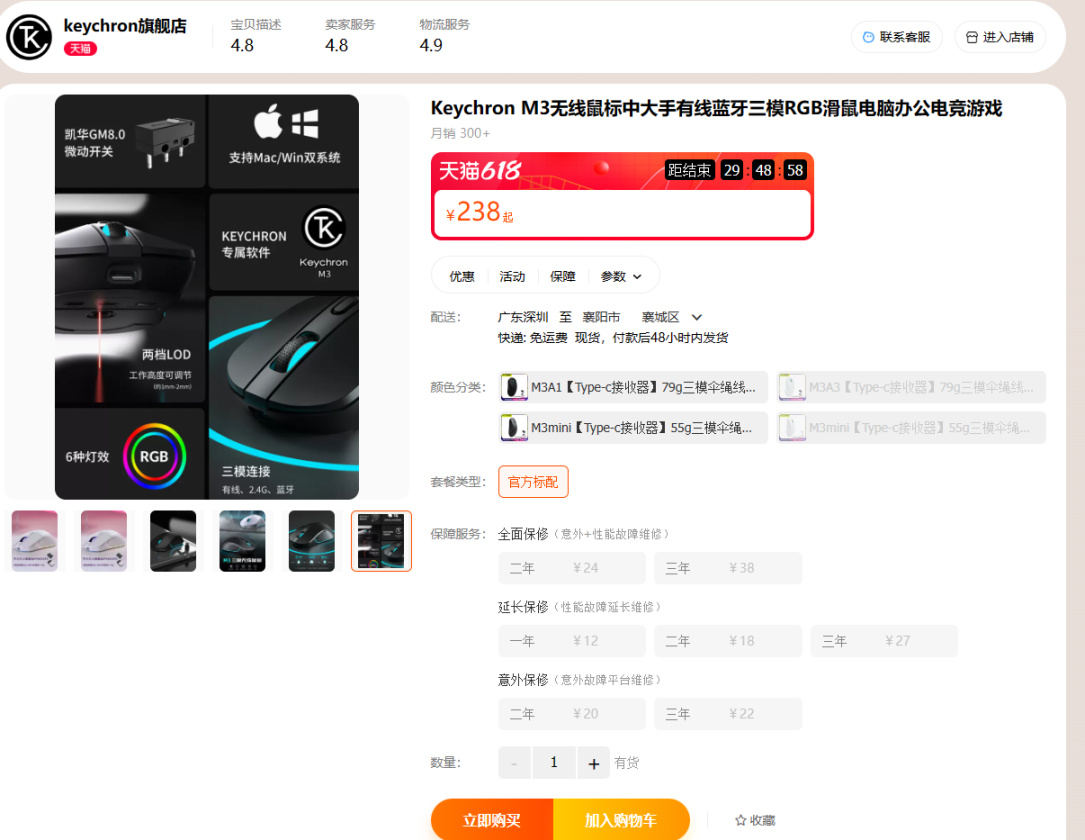This screenshot has width=1085, height=840.
Task: Choose the white M3mini 55g color option
Action: (911, 428)
